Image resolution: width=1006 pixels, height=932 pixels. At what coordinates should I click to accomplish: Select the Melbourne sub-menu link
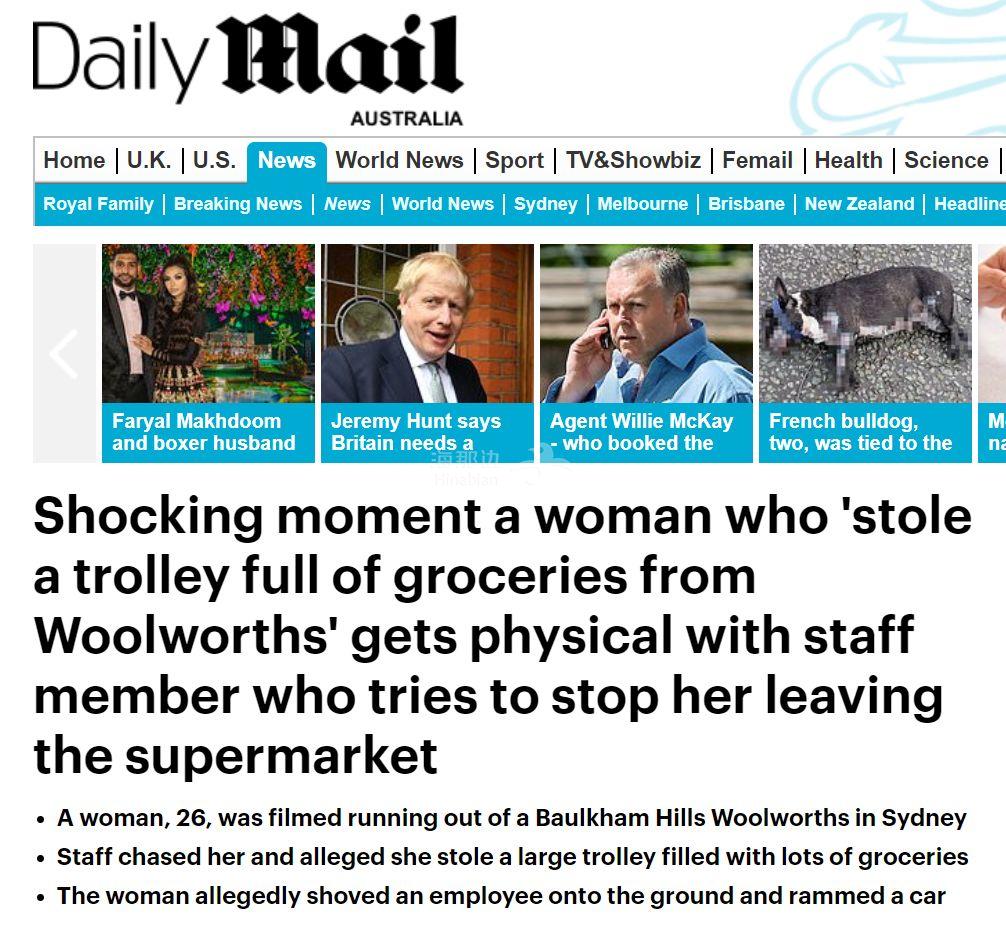642,204
